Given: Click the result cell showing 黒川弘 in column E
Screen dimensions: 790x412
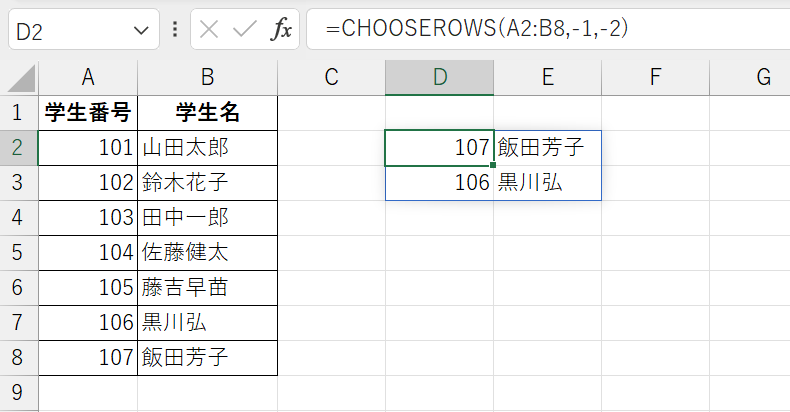Looking at the screenshot, I should point(547,183).
